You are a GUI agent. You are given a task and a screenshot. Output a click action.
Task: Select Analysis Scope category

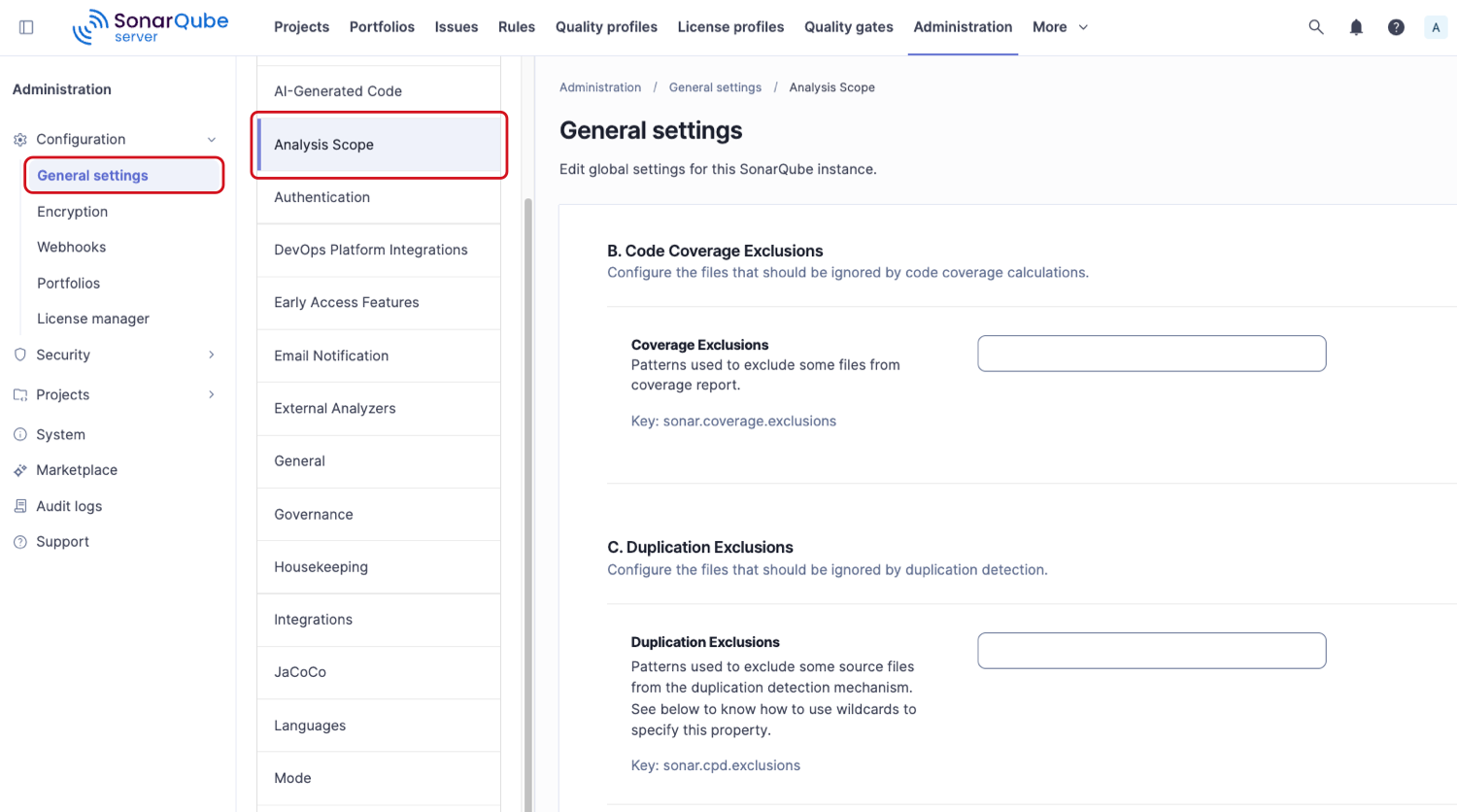pyautogui.click(x=379, y=145)
